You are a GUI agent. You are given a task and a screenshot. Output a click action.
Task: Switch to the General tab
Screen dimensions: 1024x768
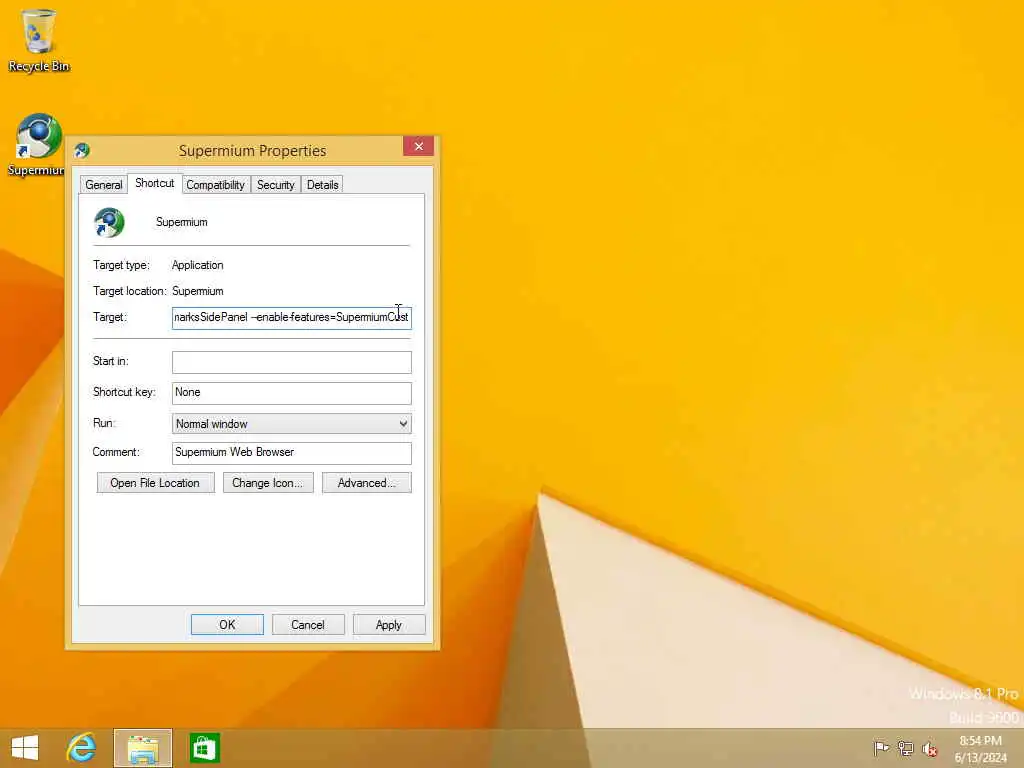click(x=104, y=185)
